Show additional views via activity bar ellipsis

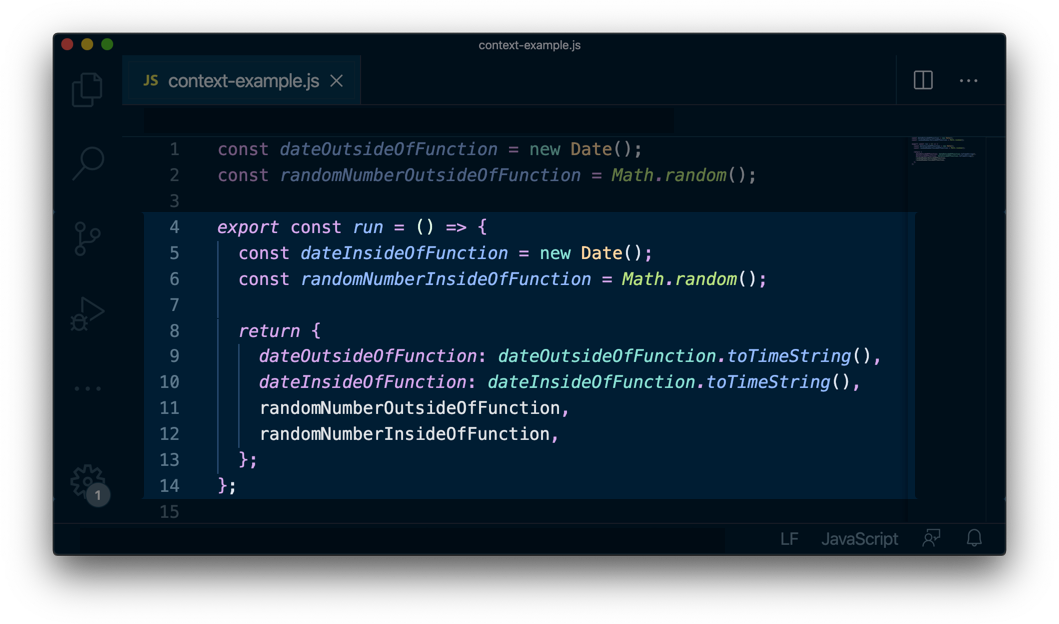click(86, 388)
